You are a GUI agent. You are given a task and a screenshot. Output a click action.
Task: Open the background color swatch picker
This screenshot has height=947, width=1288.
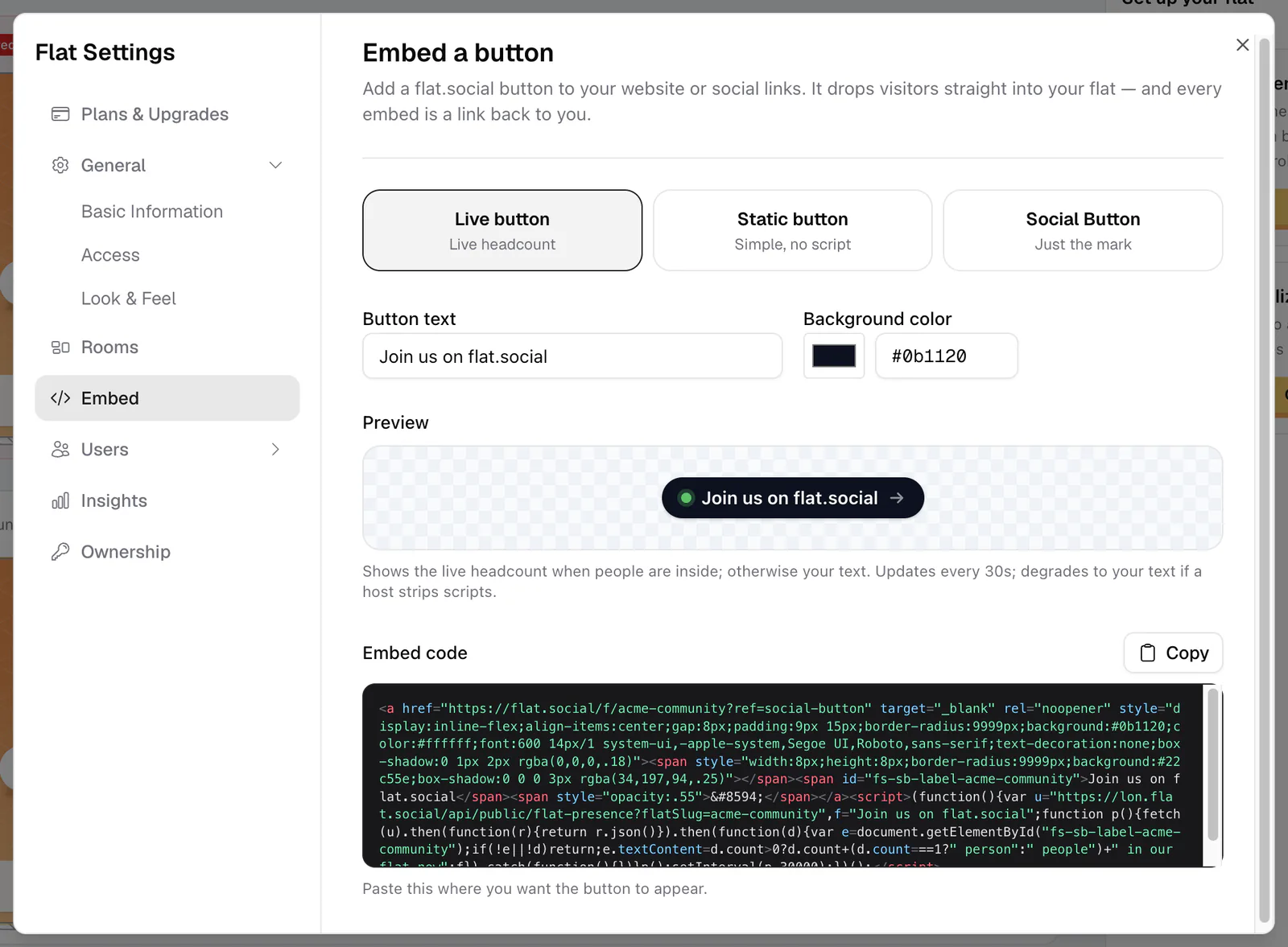coord(834,356)
